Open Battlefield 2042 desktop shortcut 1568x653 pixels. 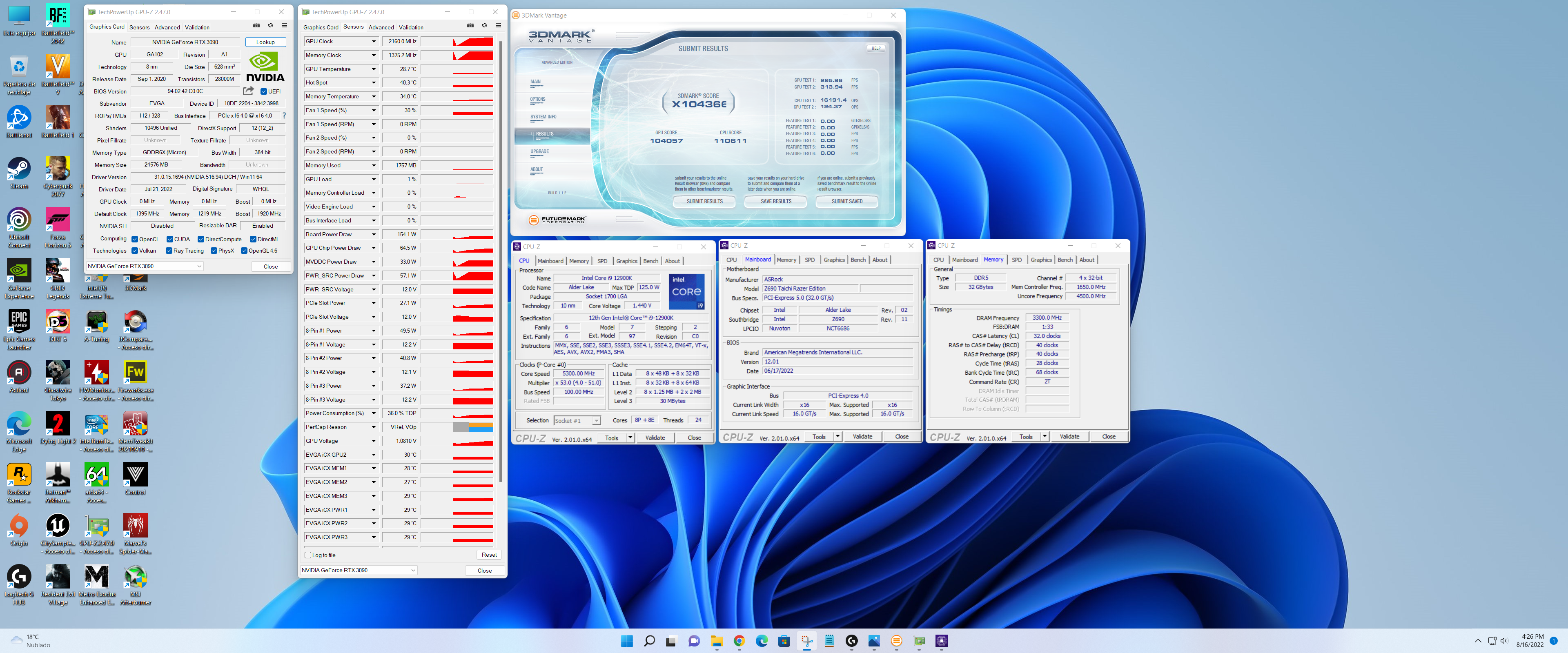point(58,23)
